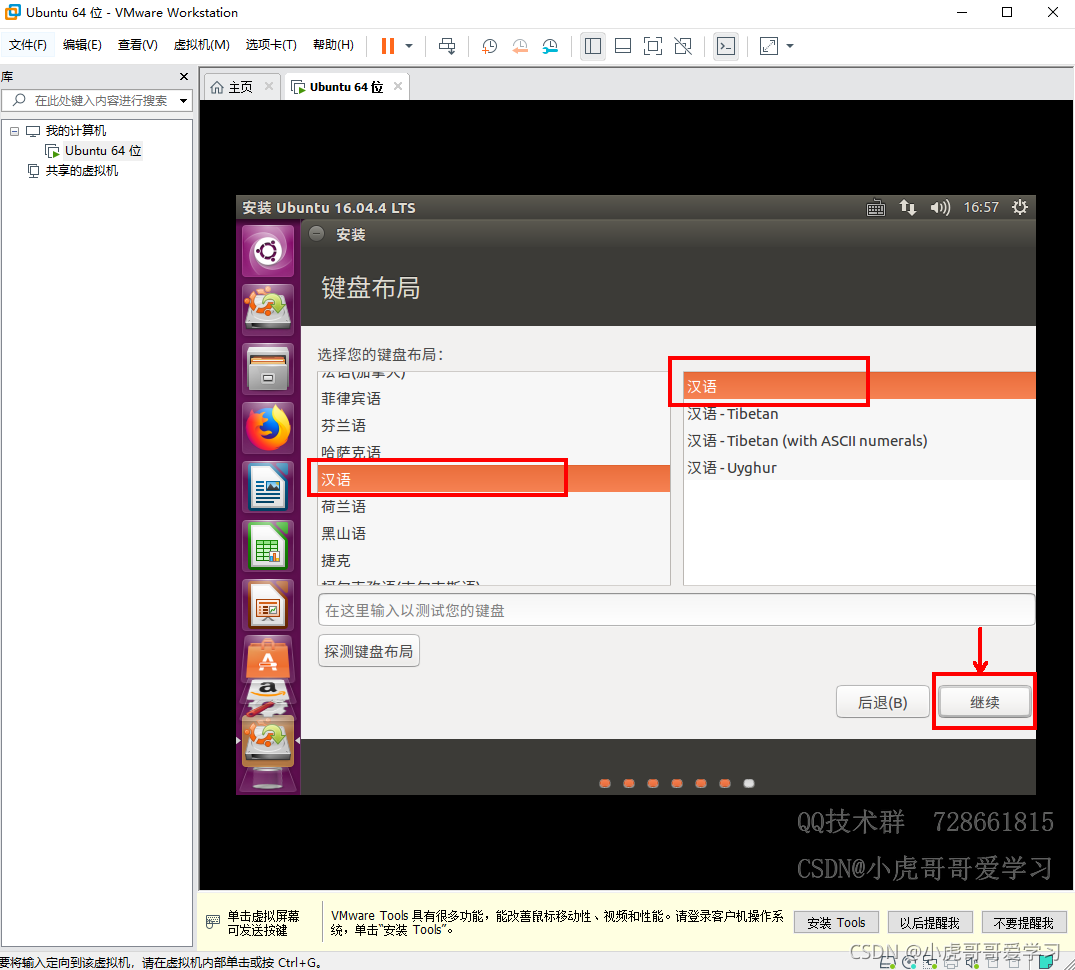Open the 帮助(H) menu

[x=333, y=45]
